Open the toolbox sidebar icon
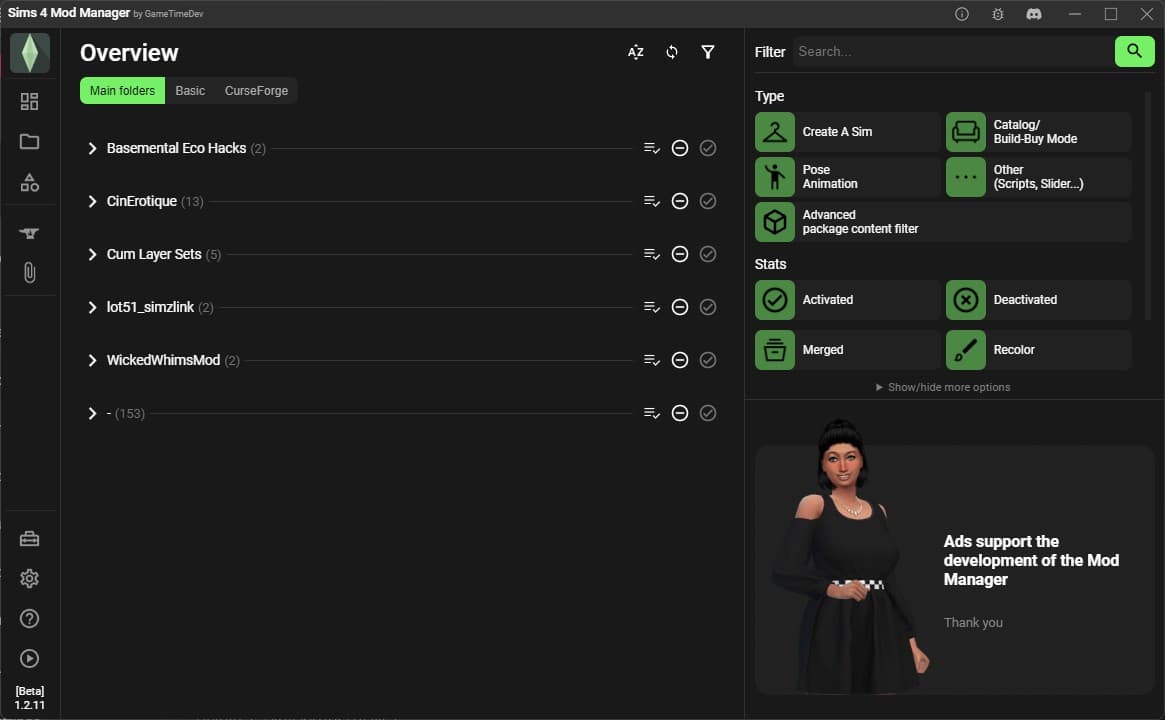The image size is (1165, 720). (29, 539)
